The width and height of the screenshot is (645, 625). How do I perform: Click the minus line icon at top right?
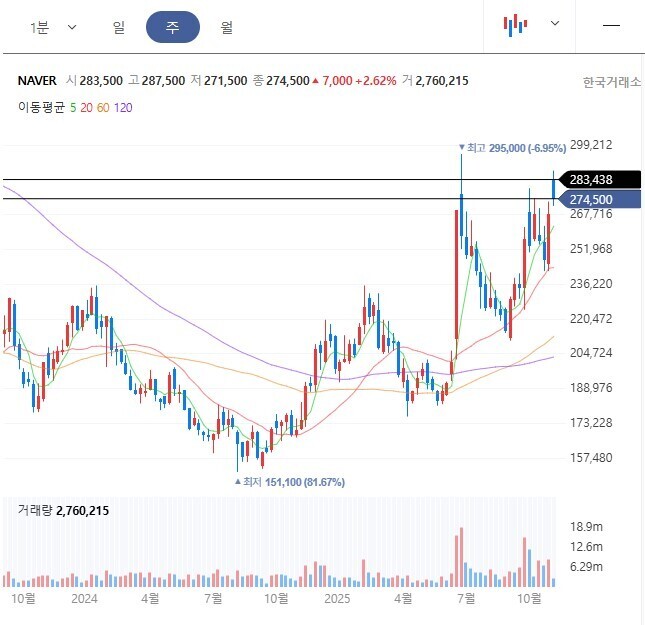tap(611, 26)
